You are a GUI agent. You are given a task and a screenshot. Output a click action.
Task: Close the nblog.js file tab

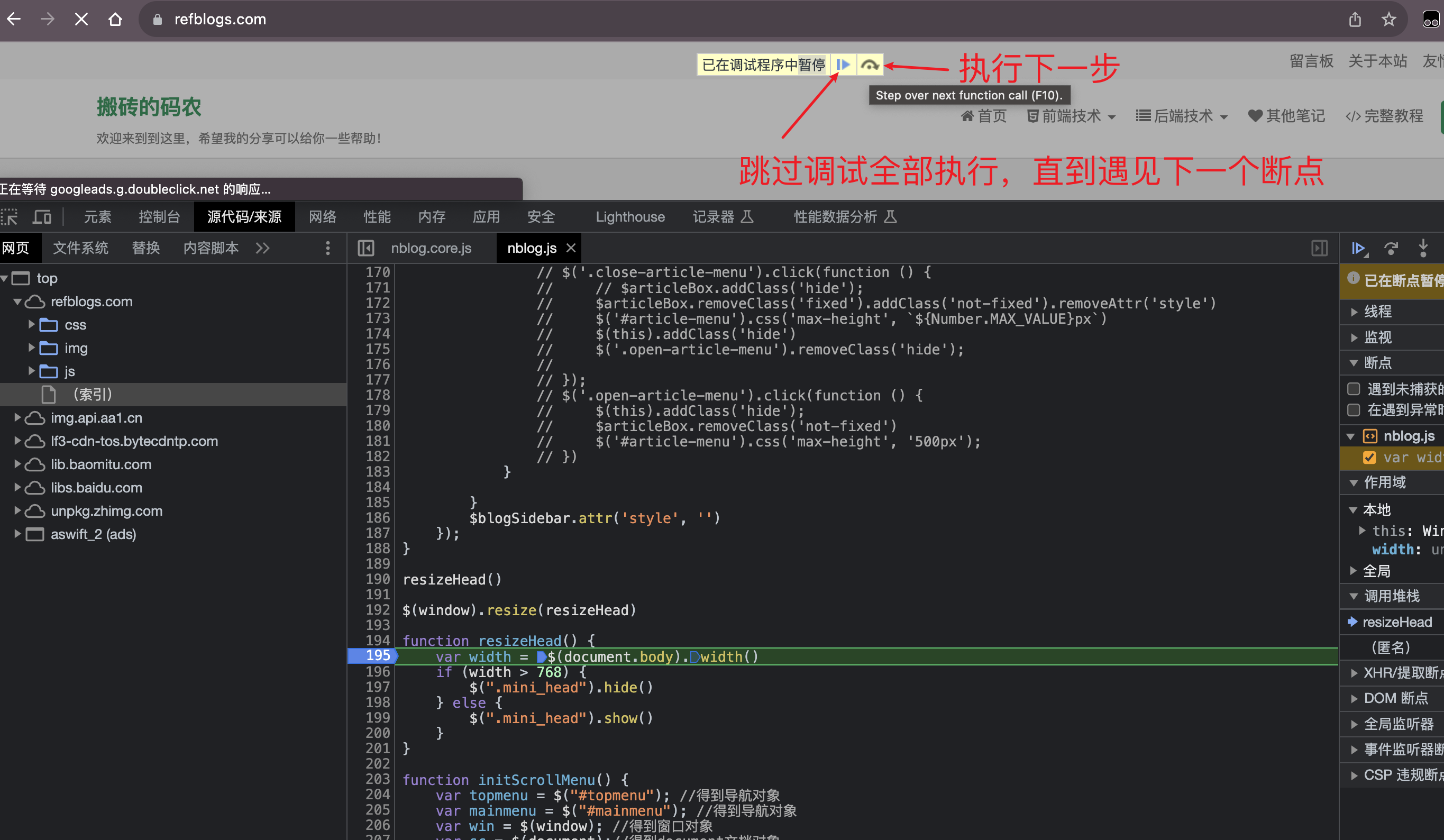point(571,248)
